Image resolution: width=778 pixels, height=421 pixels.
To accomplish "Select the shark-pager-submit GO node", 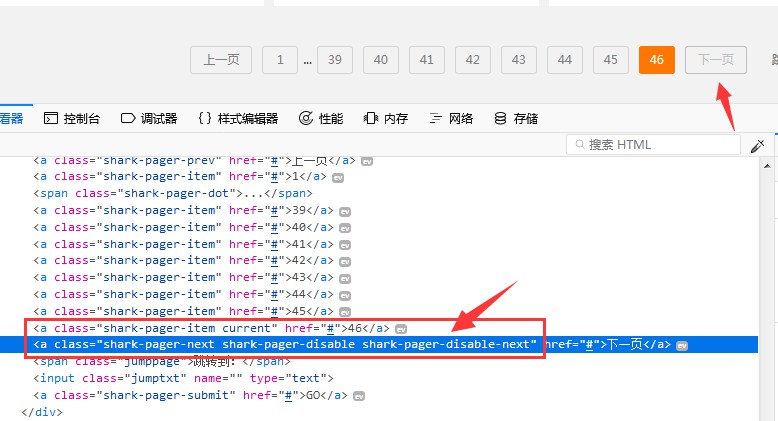I will [x=191, y=395].
